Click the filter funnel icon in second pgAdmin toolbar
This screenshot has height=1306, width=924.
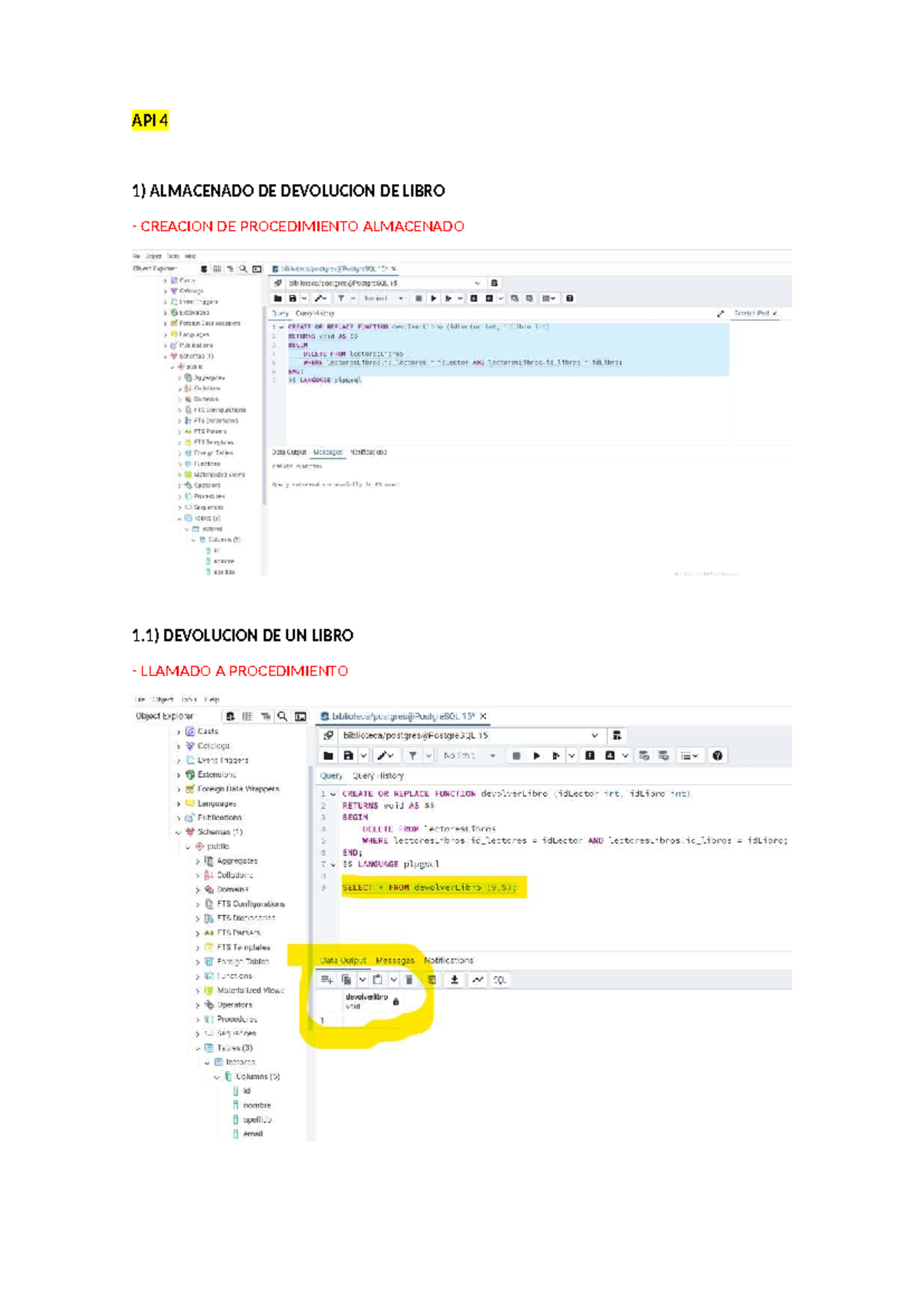[x=413, y=755]
